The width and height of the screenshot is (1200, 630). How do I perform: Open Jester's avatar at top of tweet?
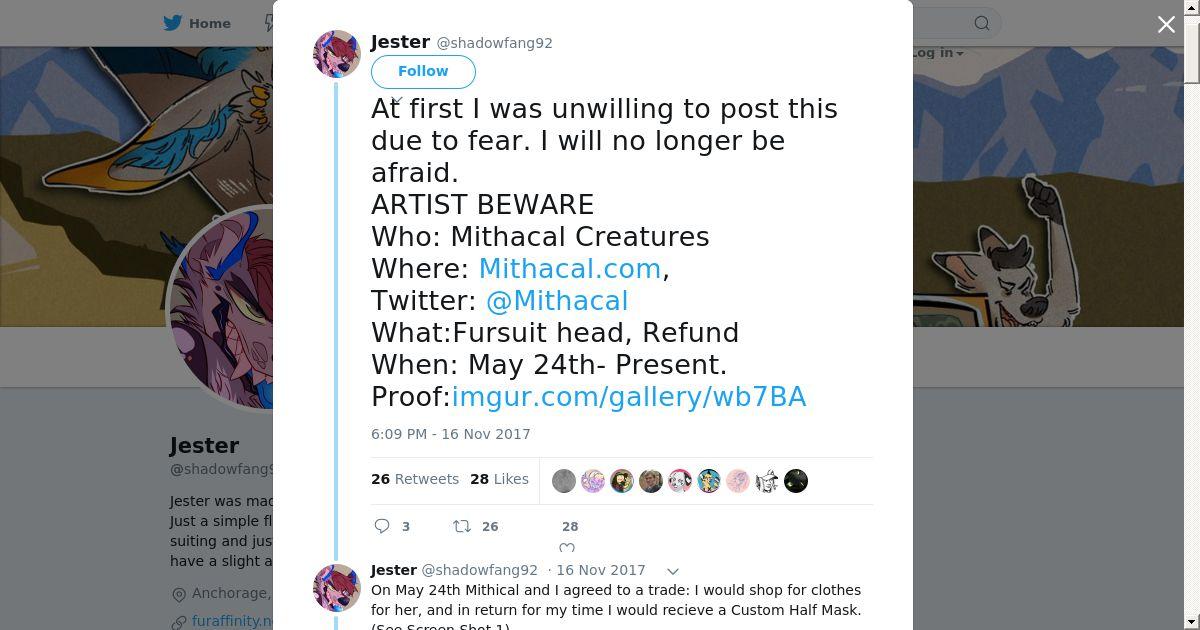pyautogui.click(x=337, y=54)
